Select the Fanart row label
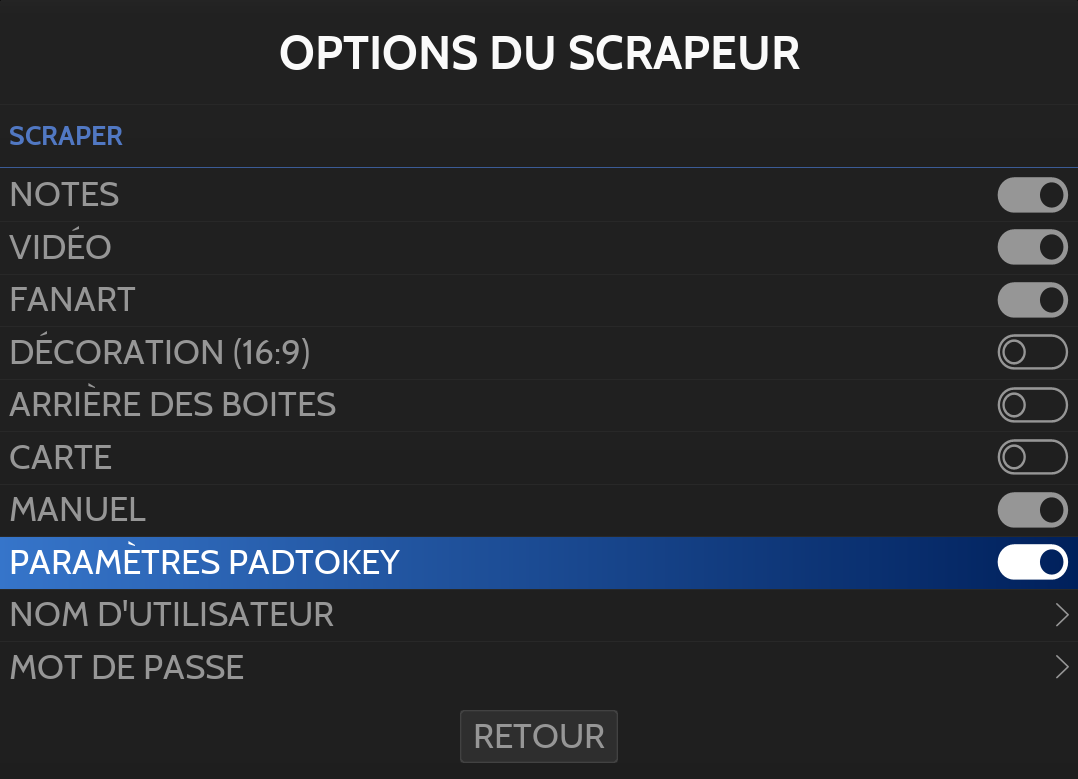Image resolution: width=1078 pixels, height=779 pixels. (72, 299)
